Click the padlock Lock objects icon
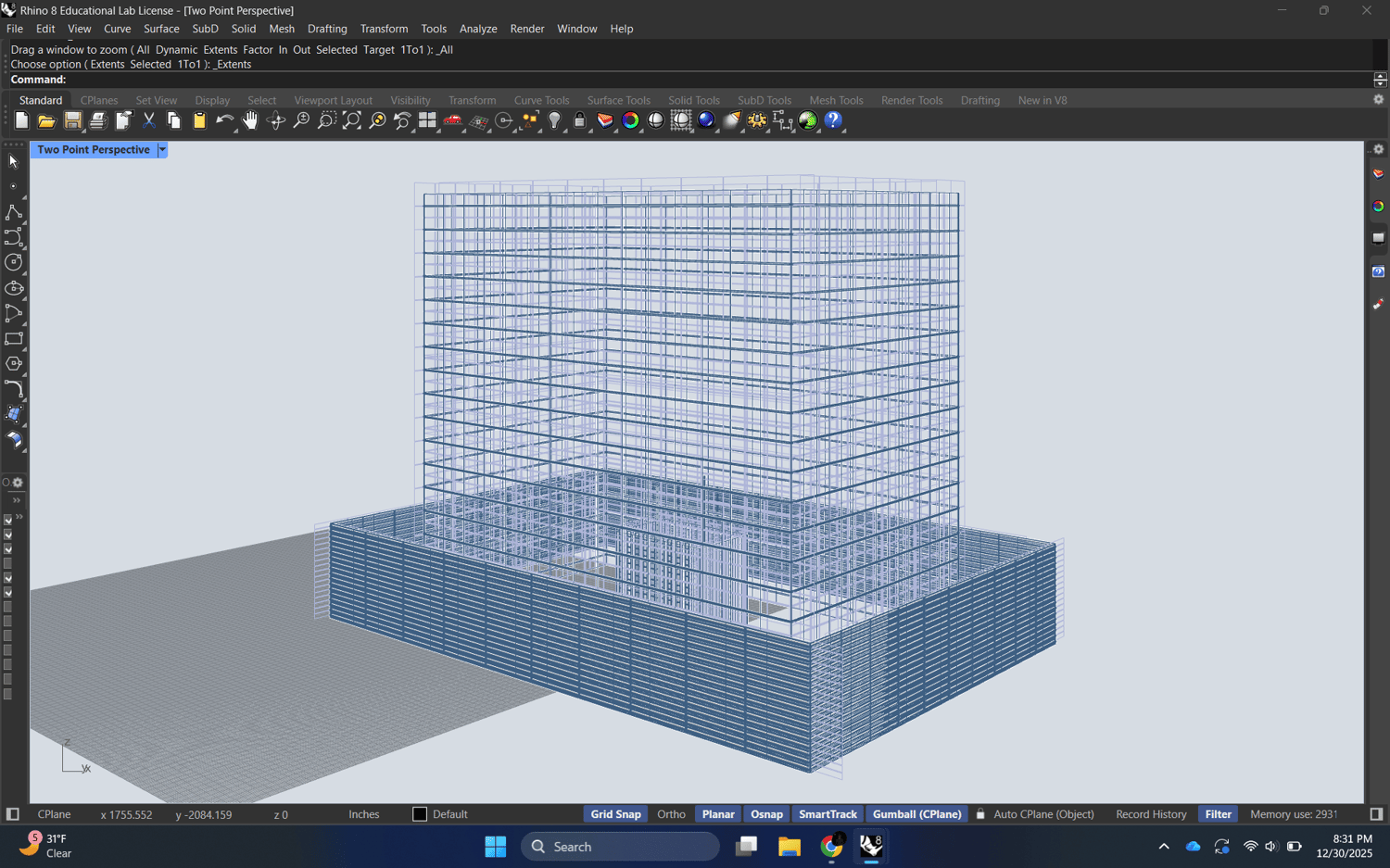 pos(580,120)
